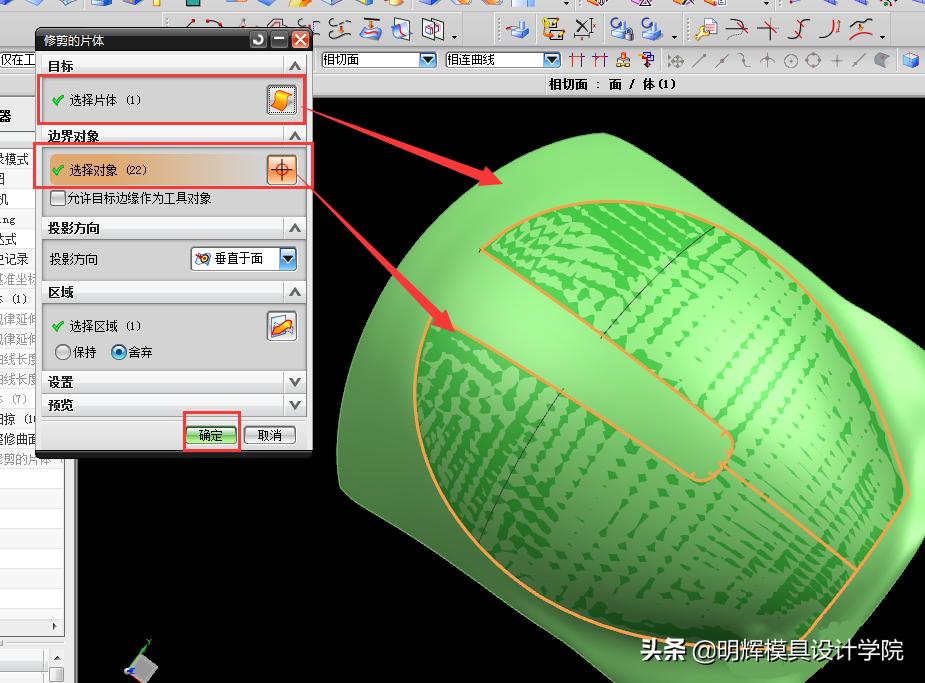Open the projection direction 垂直于面 dropdown
The height and width of the screenshot is (683, 925).
point(288,258)
